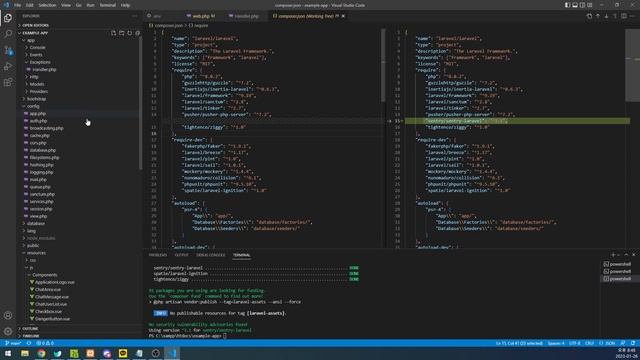This screenshot has height=360, width=640.
Task: Open the Accounts menu icon
Action: (x=8, y=315)
